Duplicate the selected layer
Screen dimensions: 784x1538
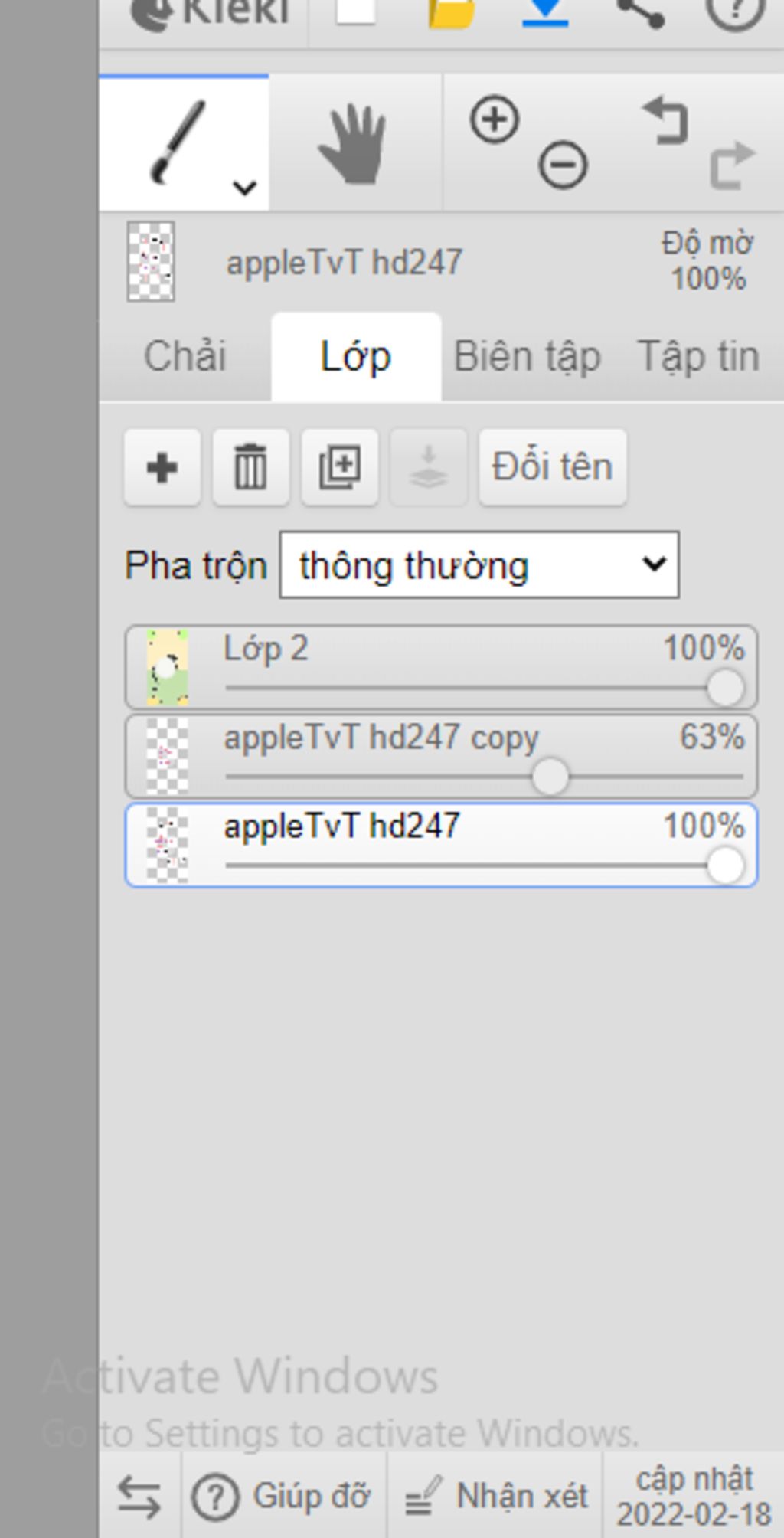(339, 467)
